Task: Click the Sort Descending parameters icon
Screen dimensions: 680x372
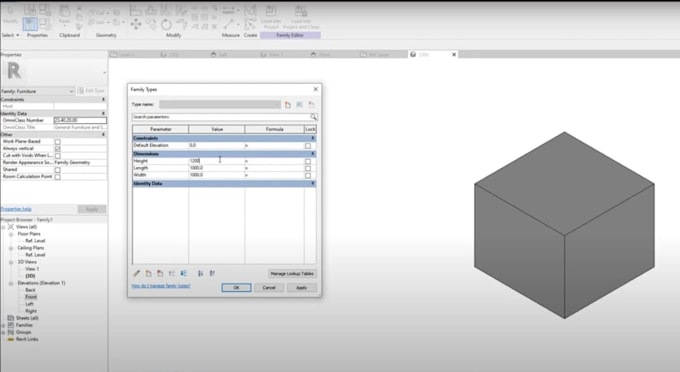Action: coord(212,273)
